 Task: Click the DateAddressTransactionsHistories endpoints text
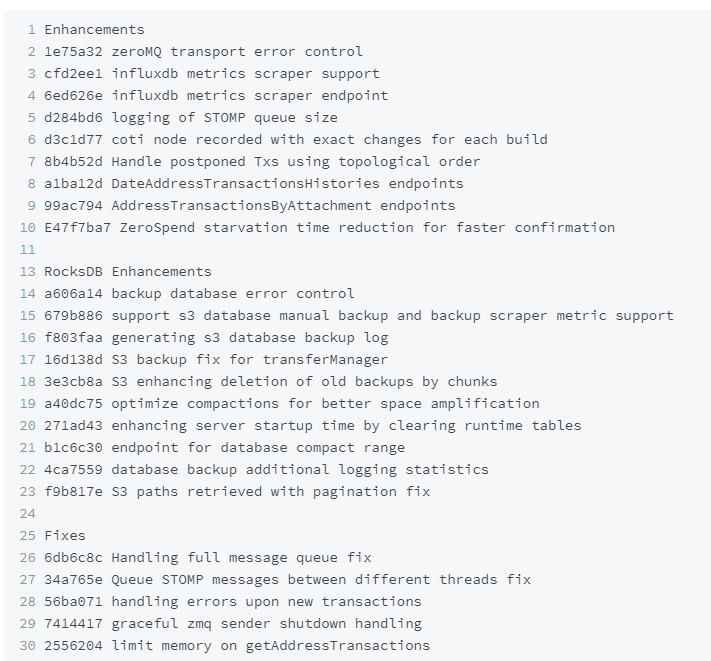coord(287,184)
